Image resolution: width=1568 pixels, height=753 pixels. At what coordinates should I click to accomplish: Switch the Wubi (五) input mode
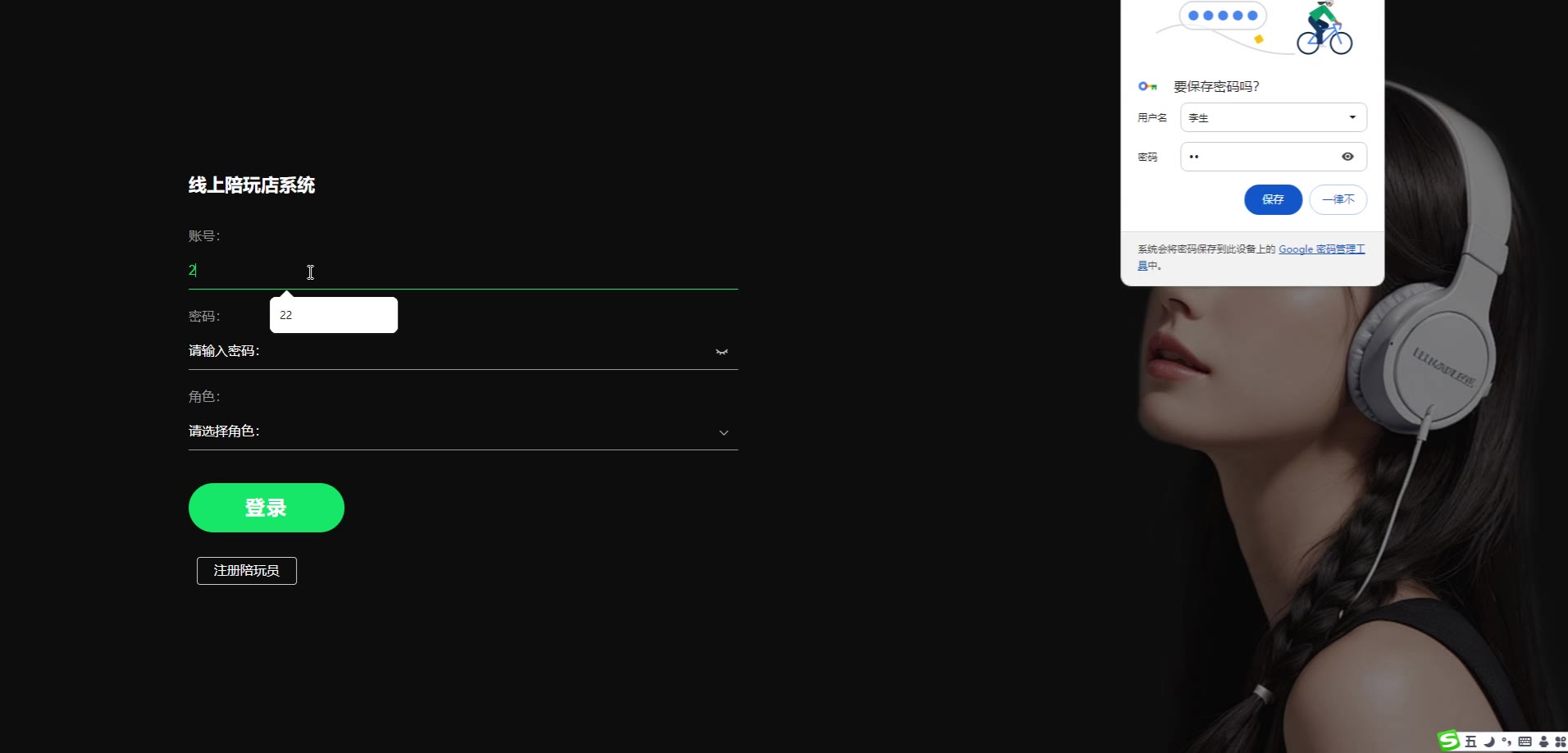(x=1470, y=742)
